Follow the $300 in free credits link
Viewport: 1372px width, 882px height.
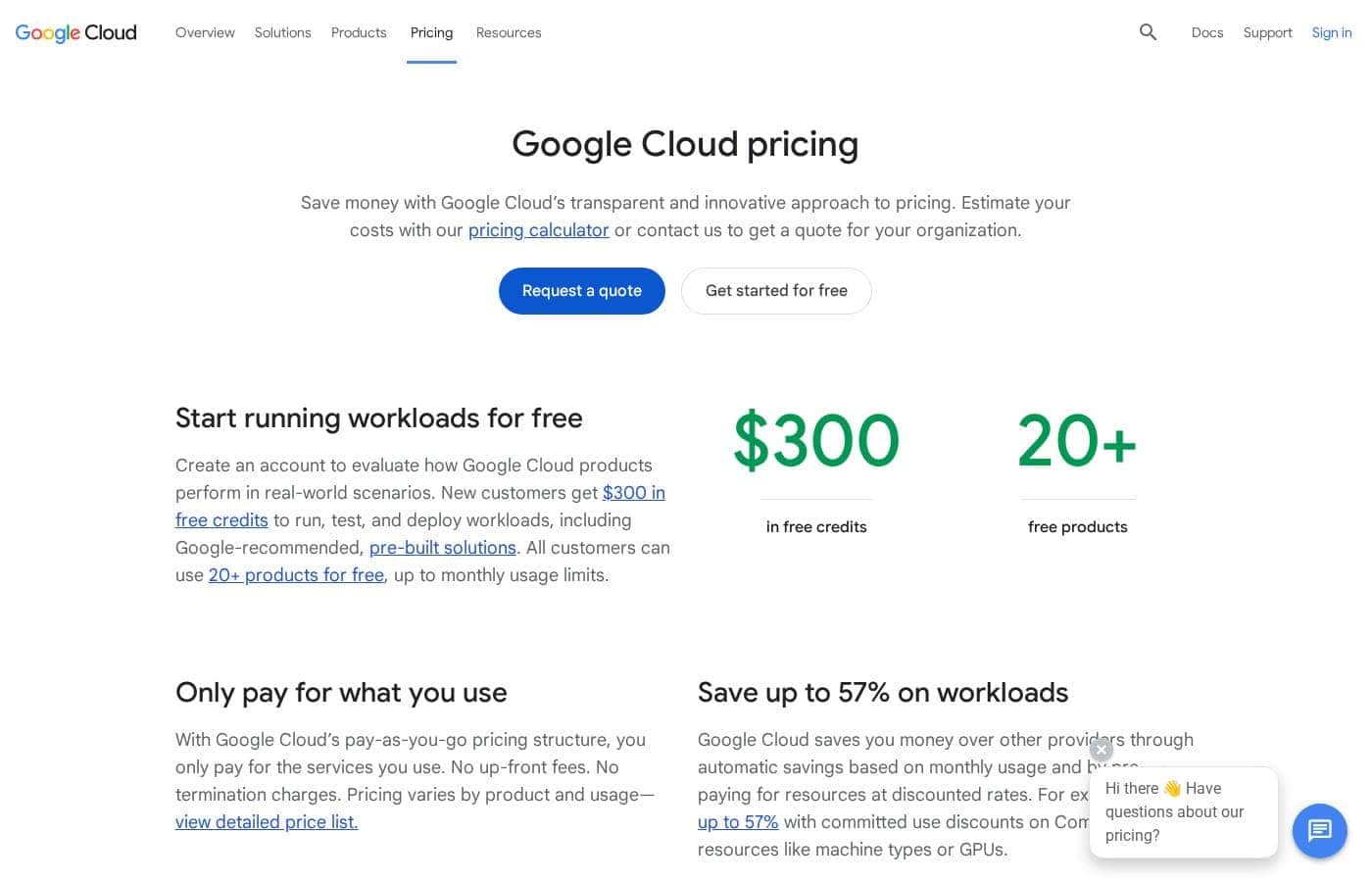point(634,493)
